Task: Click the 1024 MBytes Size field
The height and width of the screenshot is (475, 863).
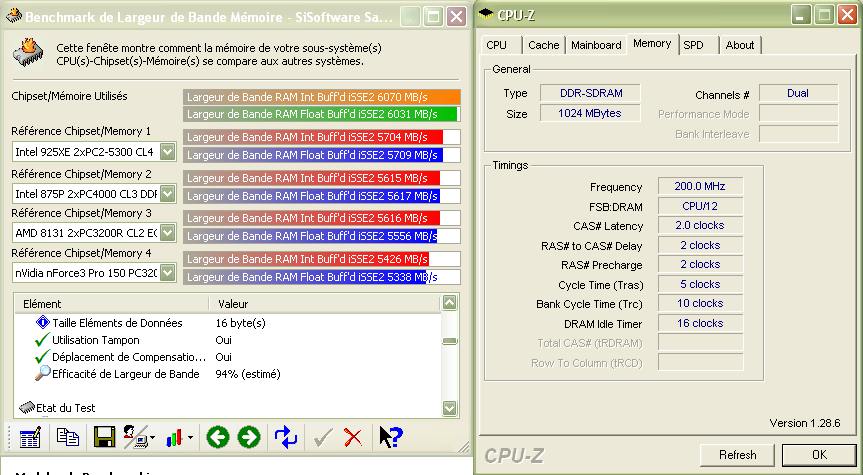Action: point(590,113)
